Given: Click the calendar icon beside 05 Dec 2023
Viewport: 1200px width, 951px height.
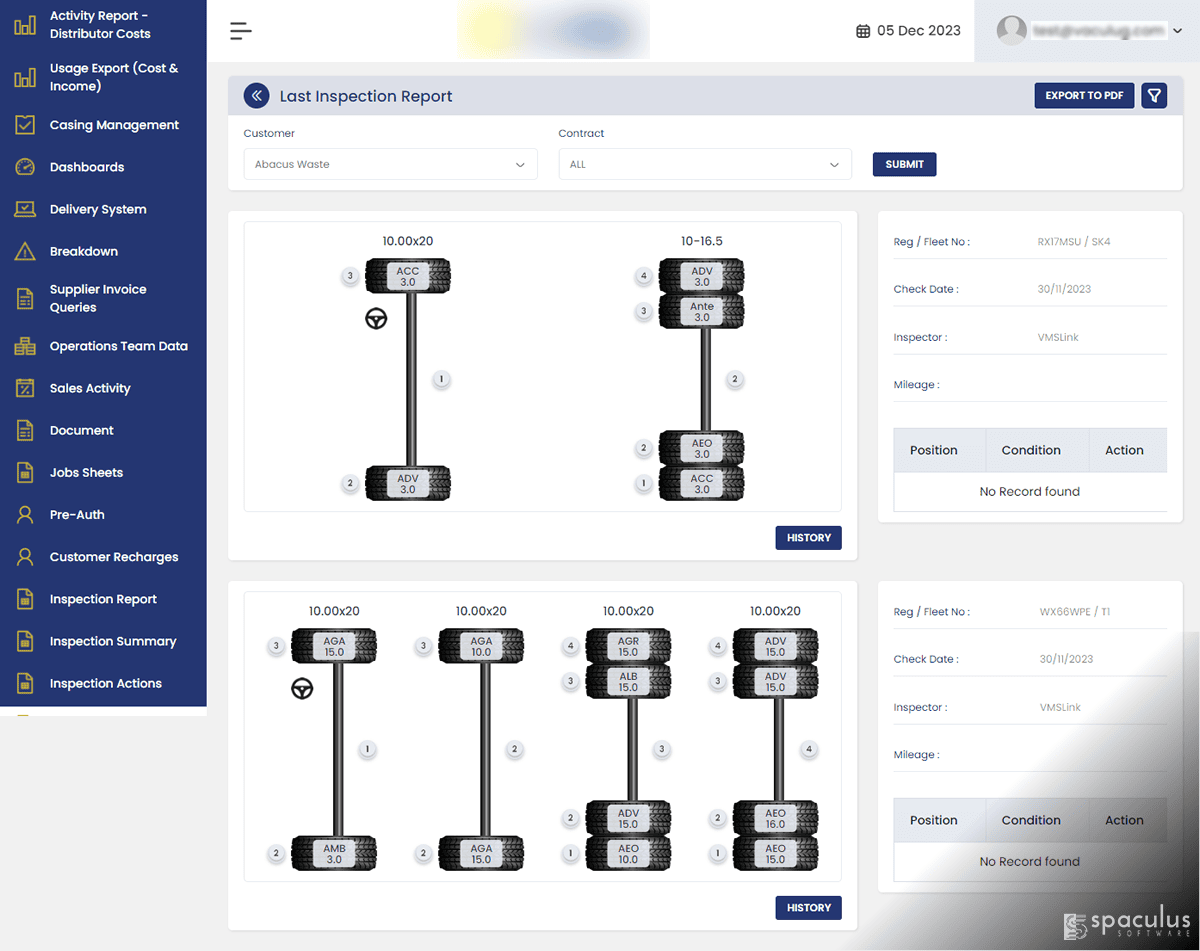Looking at the screenshot, I should pyautogui.click(x=863, y=31).
